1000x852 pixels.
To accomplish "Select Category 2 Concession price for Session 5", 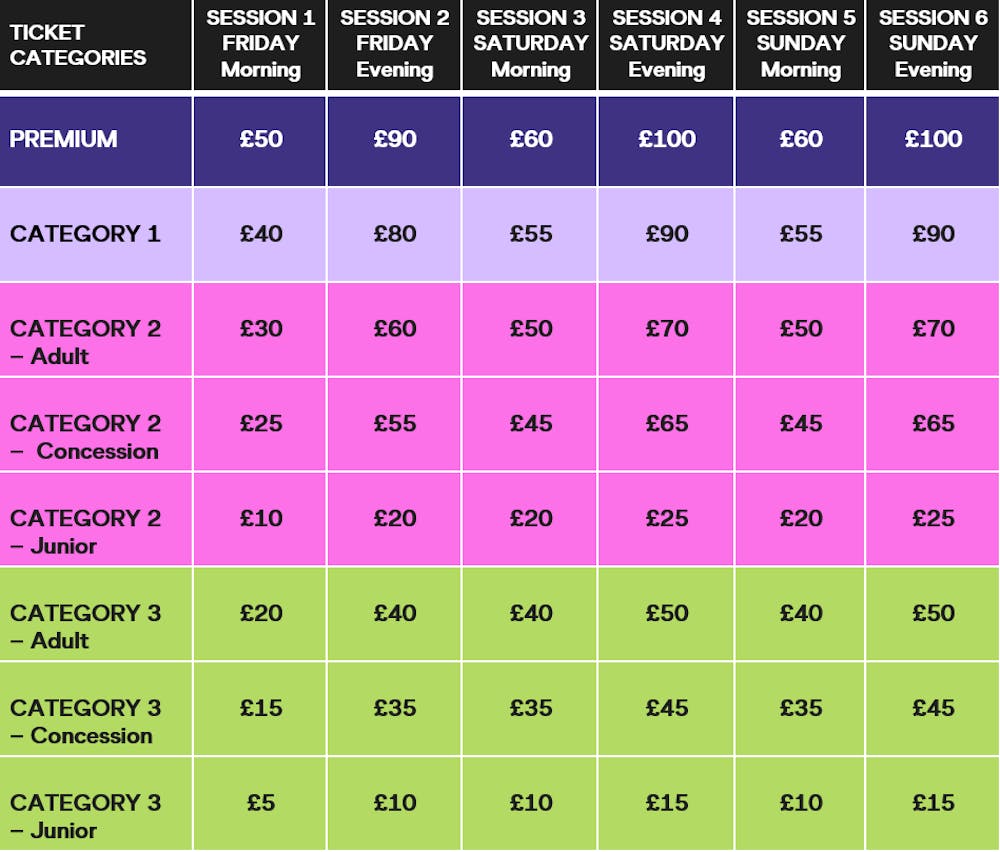I will tap(801, 423).
